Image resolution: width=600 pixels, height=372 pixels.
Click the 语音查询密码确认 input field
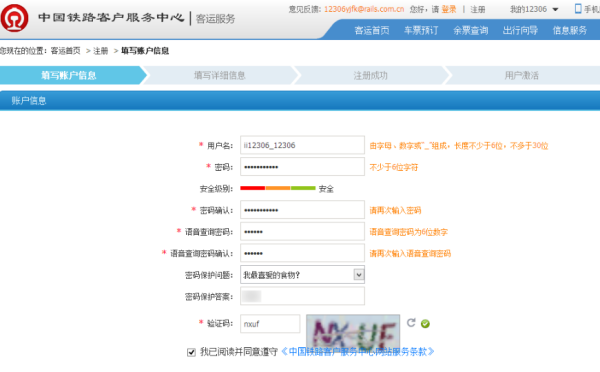(302, 253)
